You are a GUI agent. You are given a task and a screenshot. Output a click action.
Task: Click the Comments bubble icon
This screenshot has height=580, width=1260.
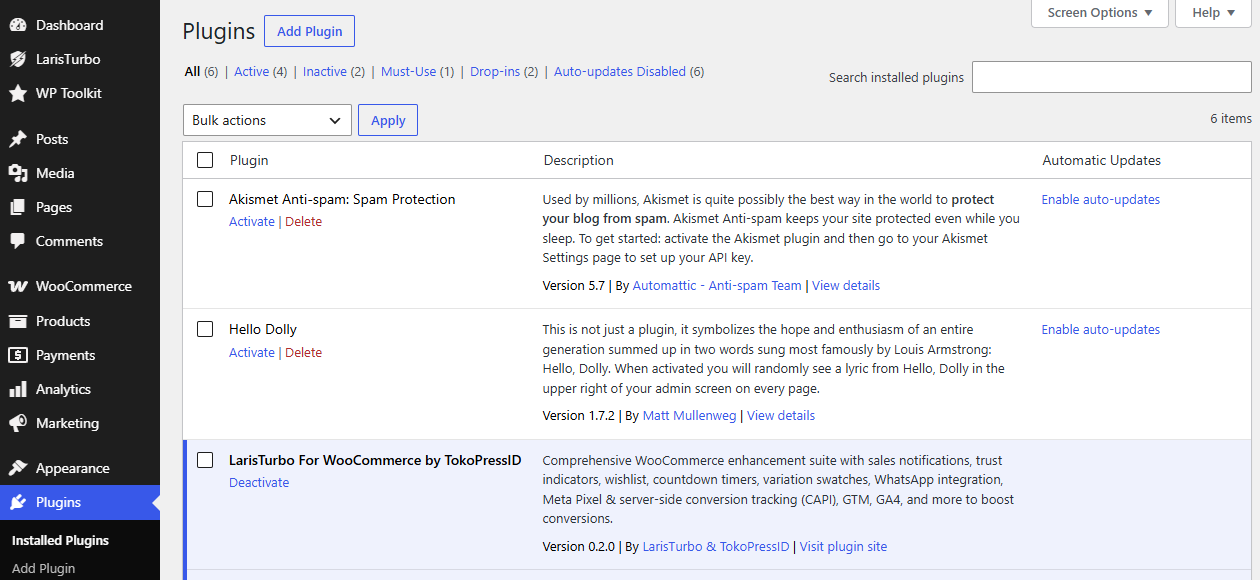click(x=18, y=241)
